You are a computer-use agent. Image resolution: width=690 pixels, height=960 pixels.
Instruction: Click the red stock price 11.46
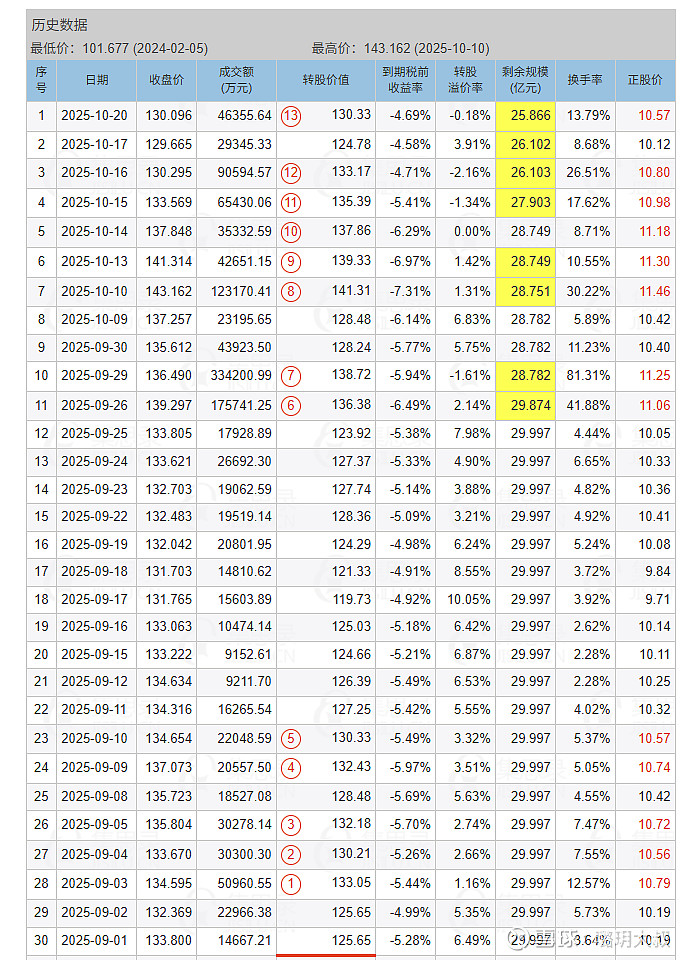(x=654, y=291)
